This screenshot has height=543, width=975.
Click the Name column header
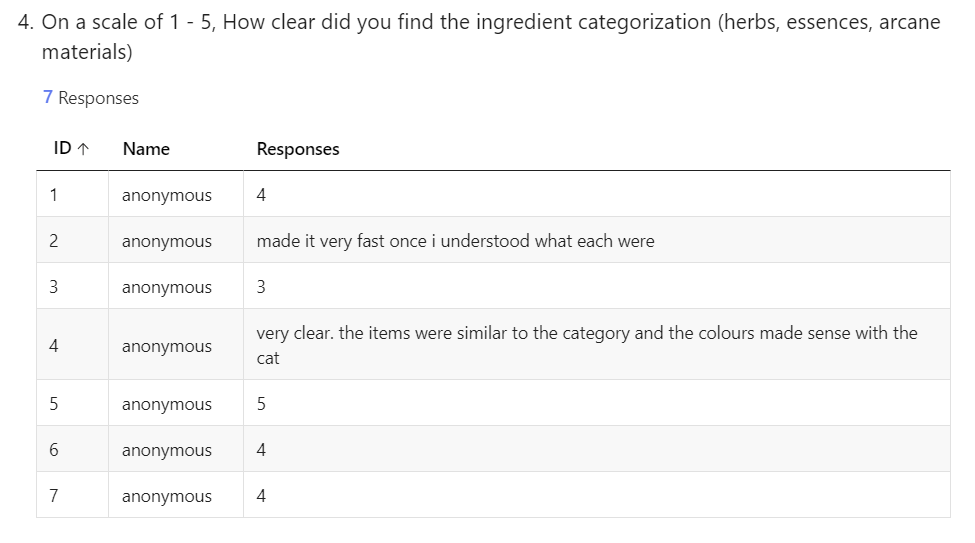(146, 149)
